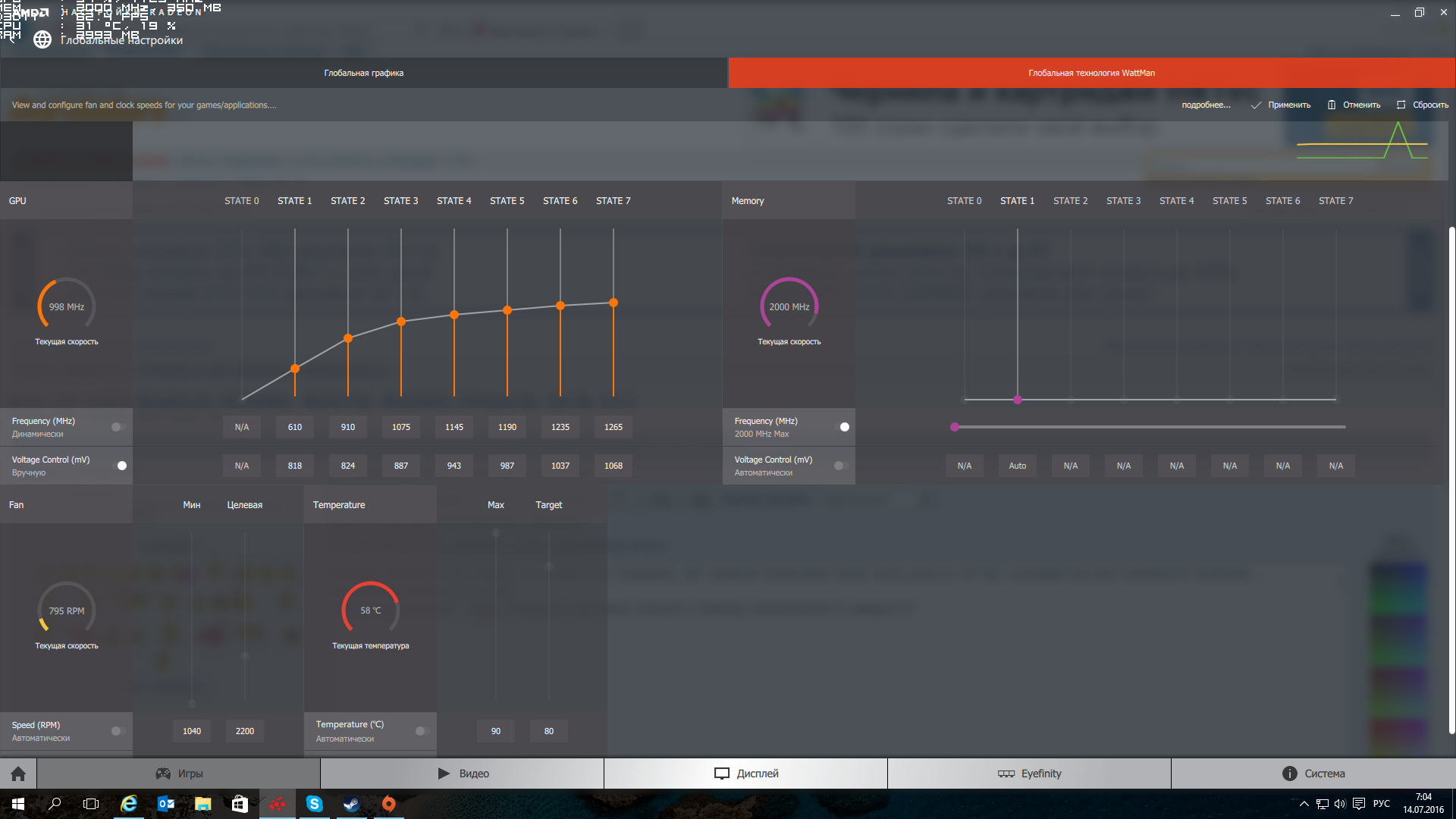Image resolution: width=1456 pixels, height=819 pixels.
Task: Toggle fan Speed (RPM) automatic switch
Action: pos(118,731)
